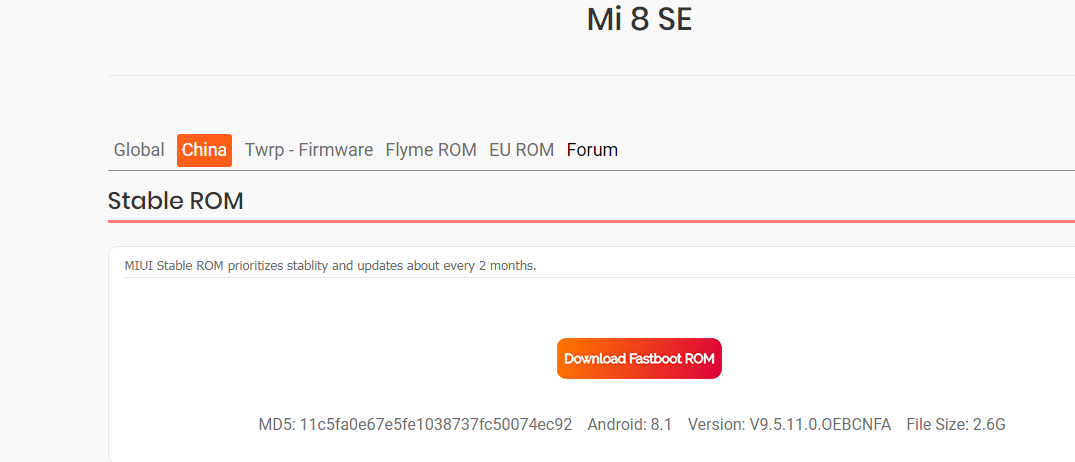
Task: Click the Stable ROM section heading
Action: coord(175,200)
